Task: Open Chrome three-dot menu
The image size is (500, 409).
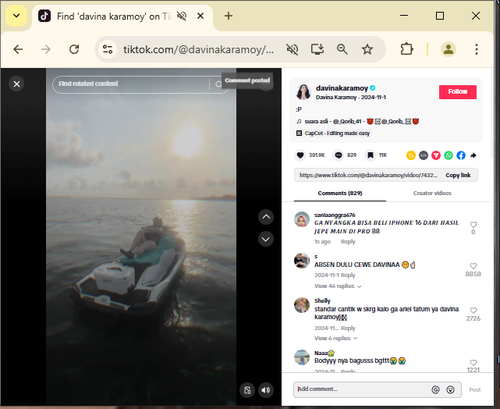Action: click(476, 50)
